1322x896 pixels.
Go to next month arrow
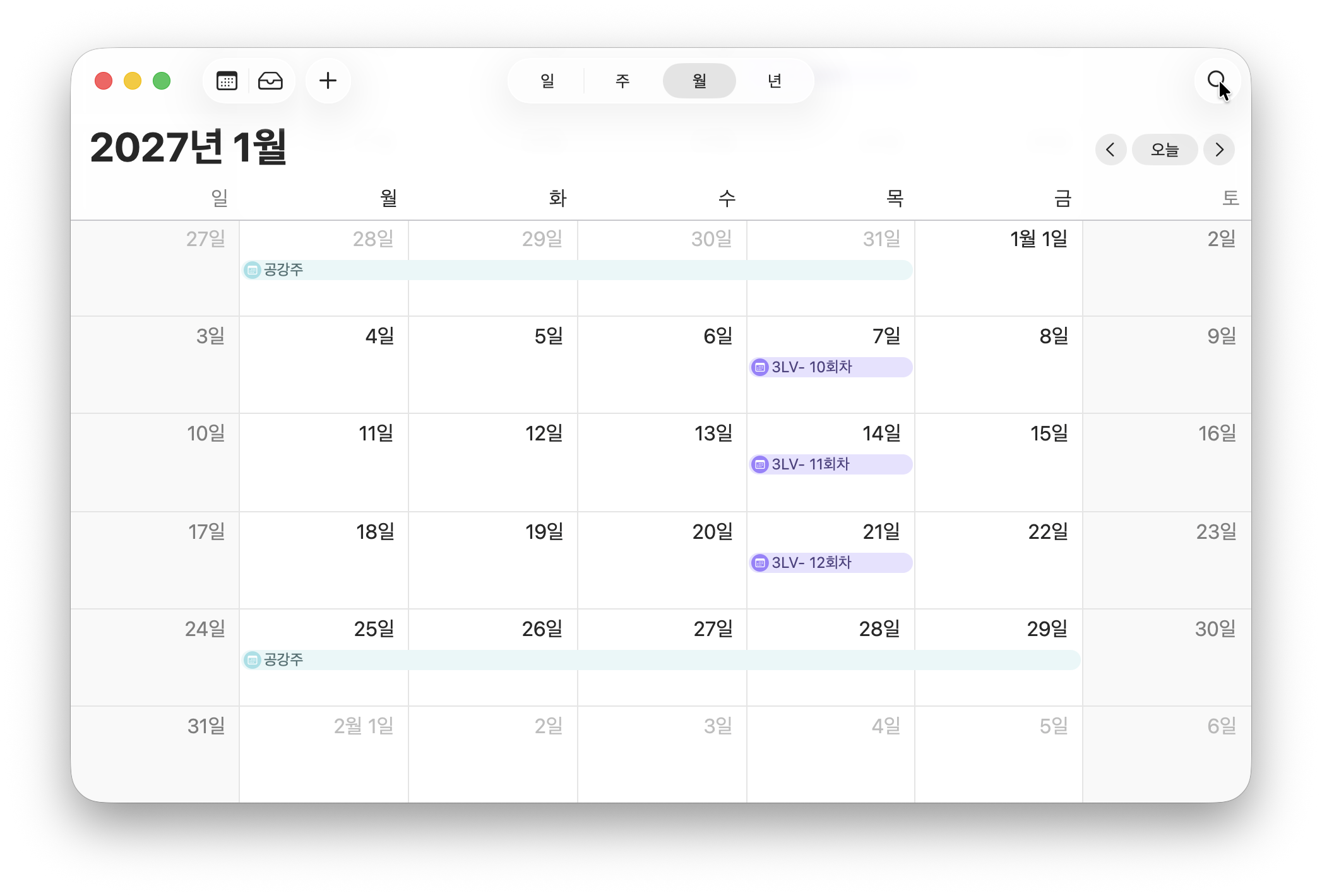coord(1219,150)
